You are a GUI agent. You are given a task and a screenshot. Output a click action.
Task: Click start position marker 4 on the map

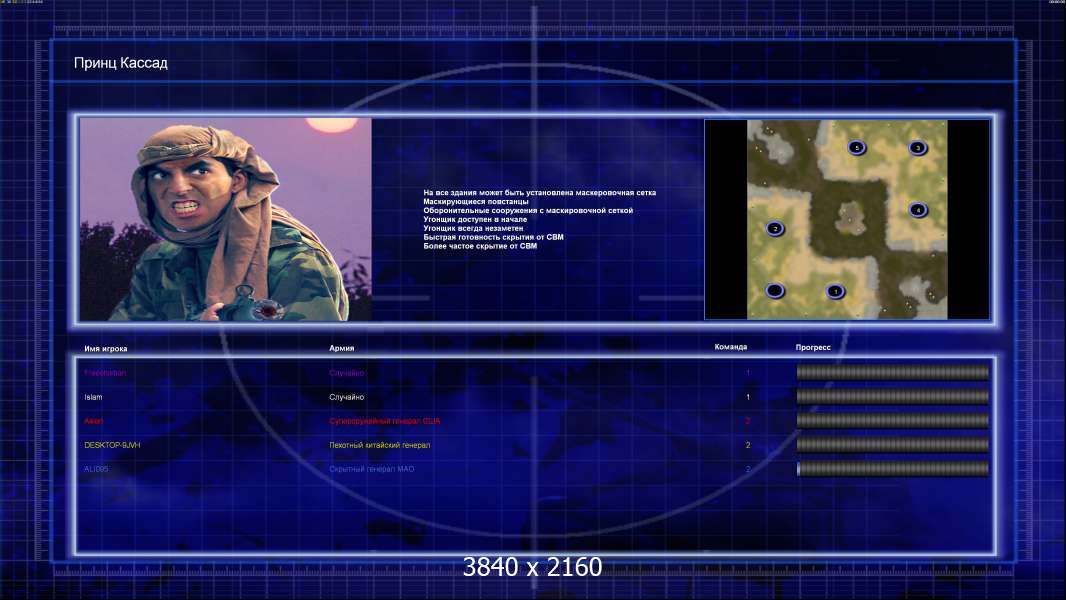(x=918, y=209)
